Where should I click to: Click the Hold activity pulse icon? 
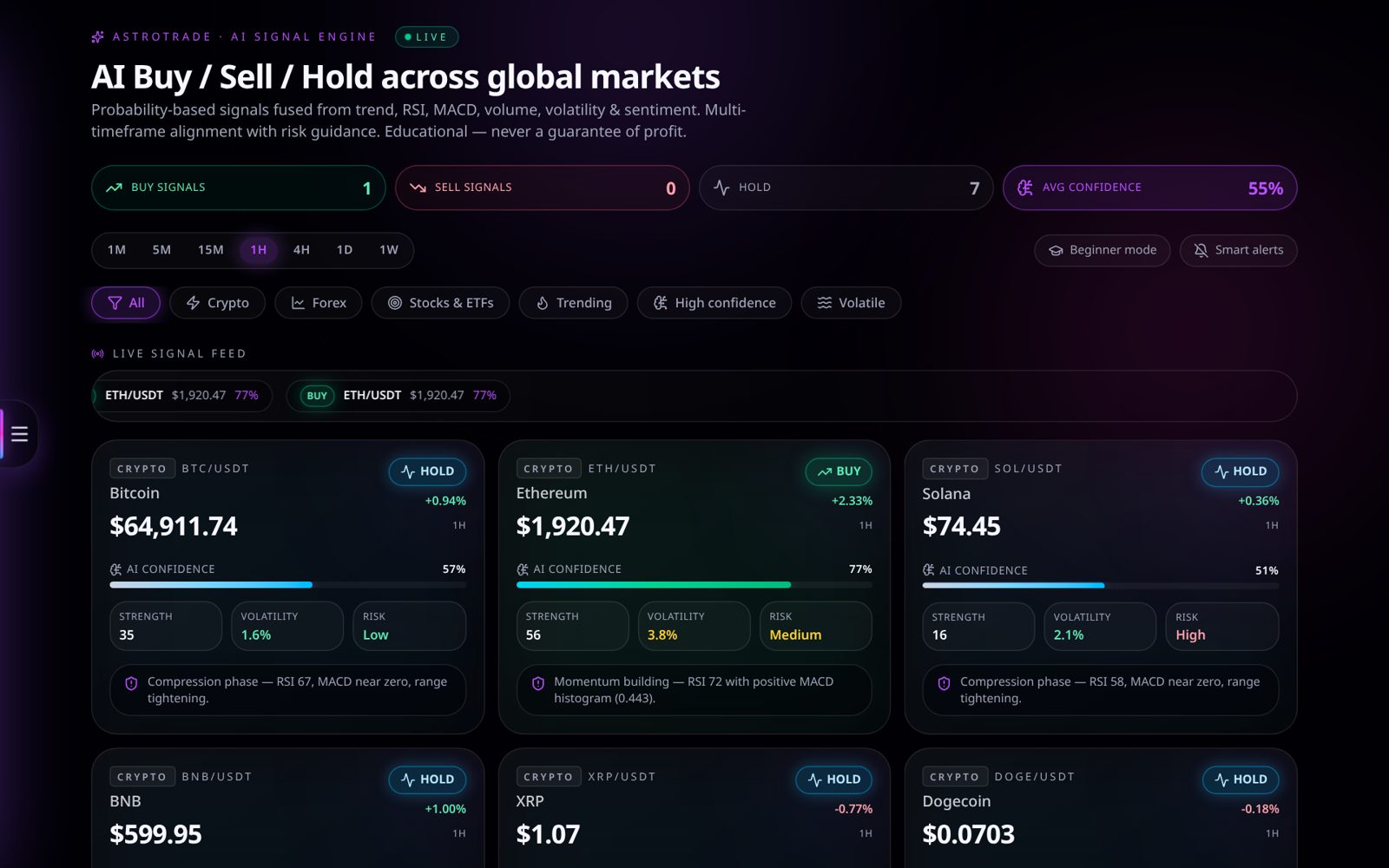tap(721, 187)
